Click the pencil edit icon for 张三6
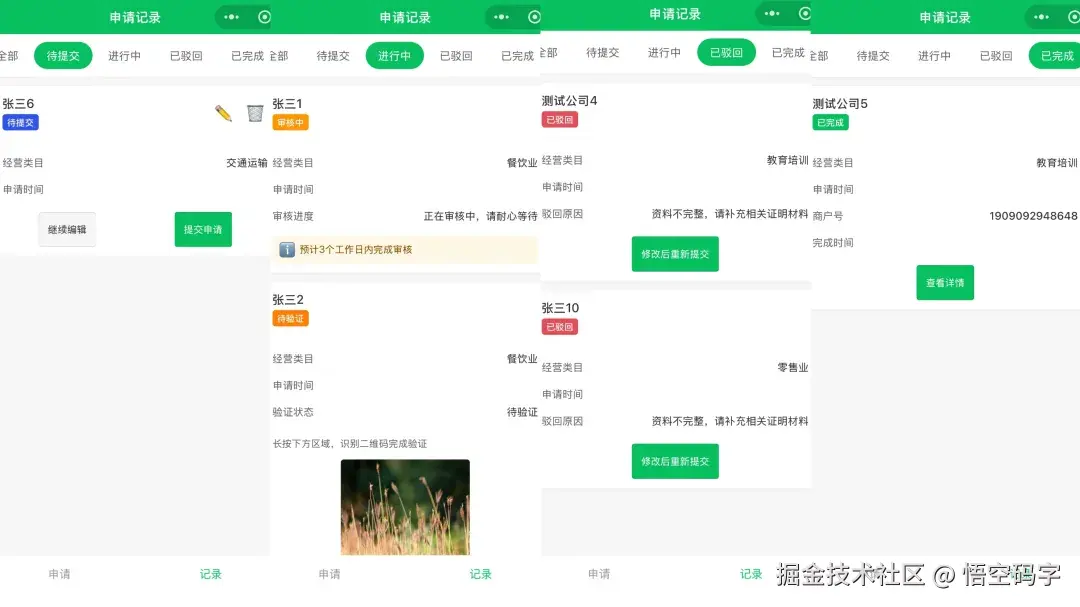The height and width of the screenshot is (607, 1080). click(x=222, y=114)
